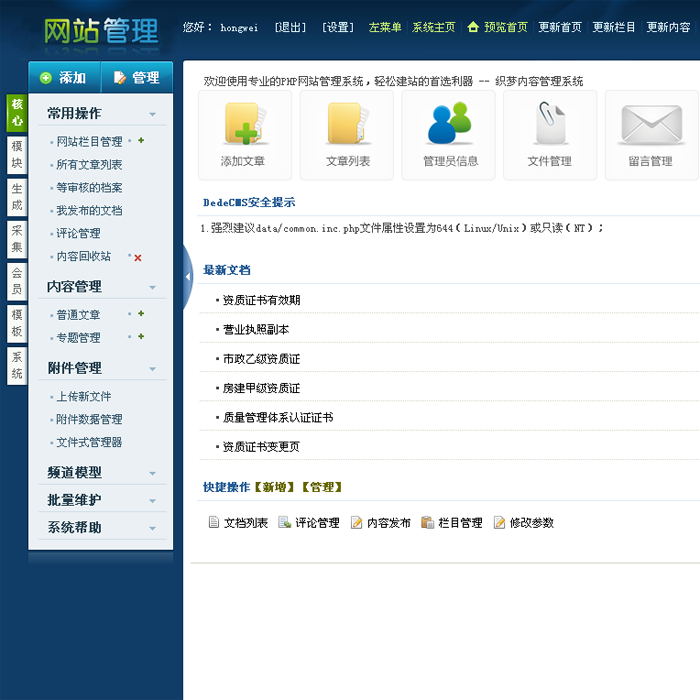700x700 pixels.
Task: Open the 文章列表 folder icon
Action: click(348, 124)
